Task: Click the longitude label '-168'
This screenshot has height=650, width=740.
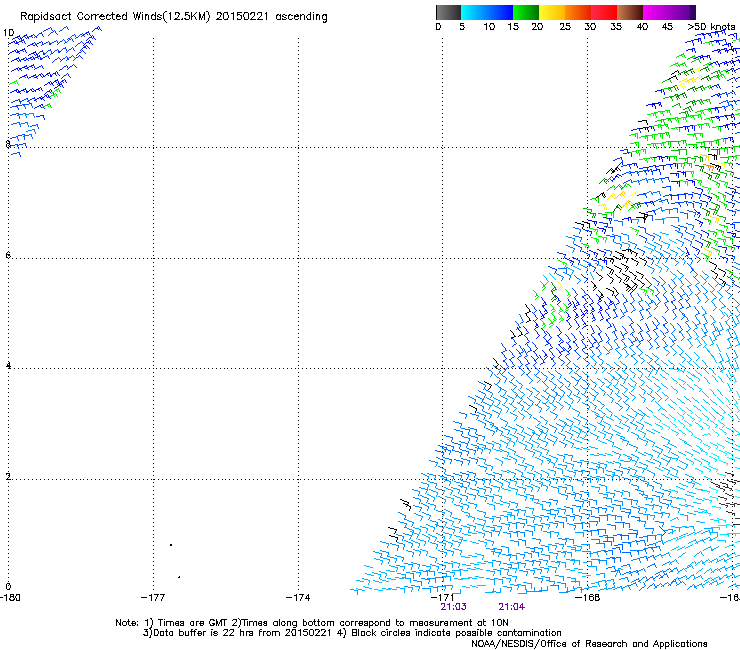Action: coord(587,598)
